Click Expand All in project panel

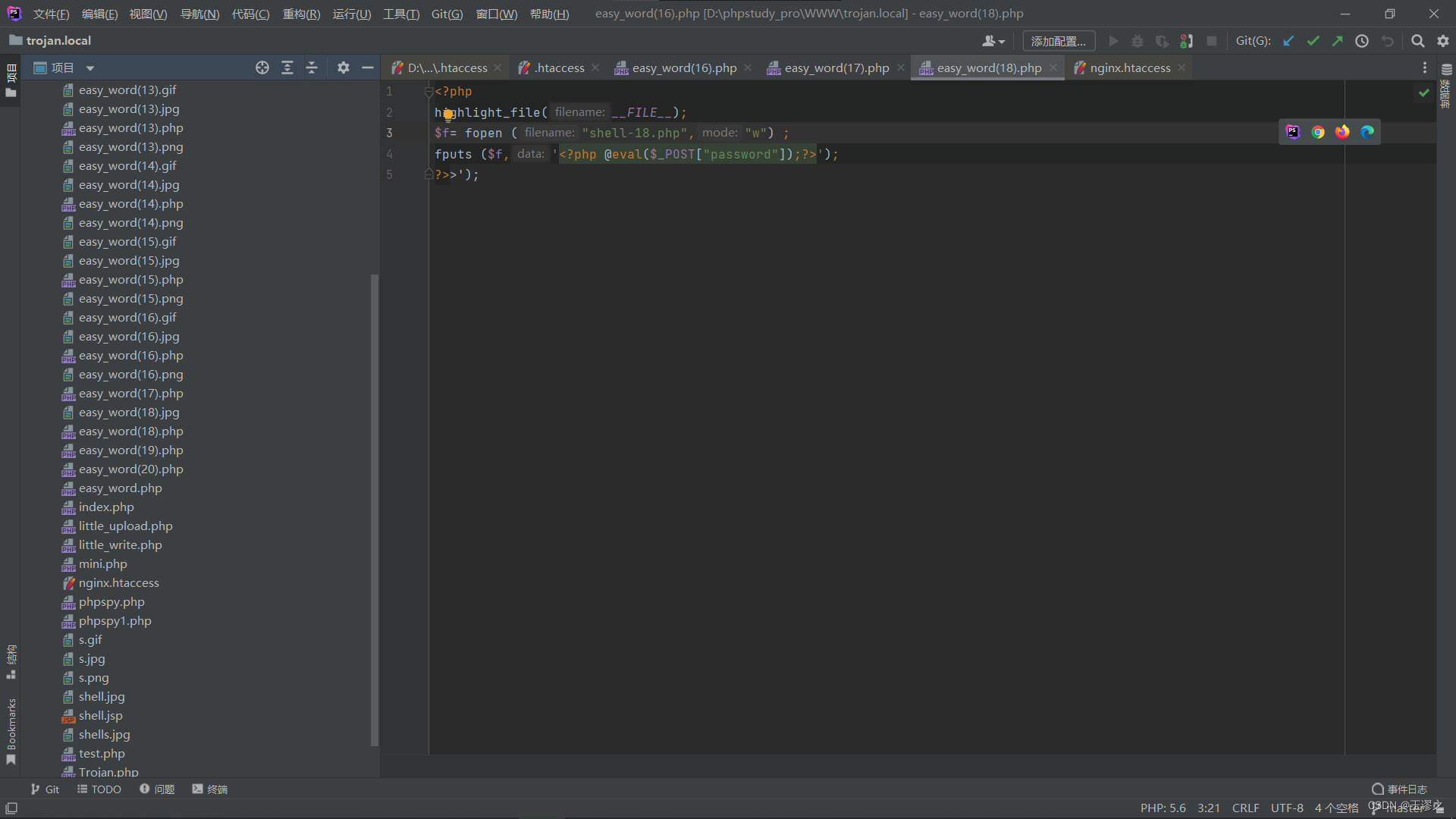click(x=287, y=68)
